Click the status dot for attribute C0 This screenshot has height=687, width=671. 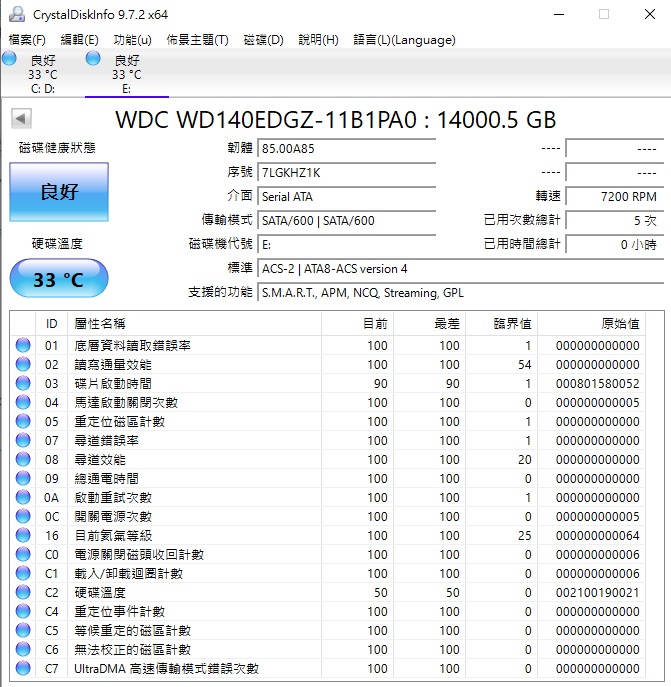[x=23, y=554]
